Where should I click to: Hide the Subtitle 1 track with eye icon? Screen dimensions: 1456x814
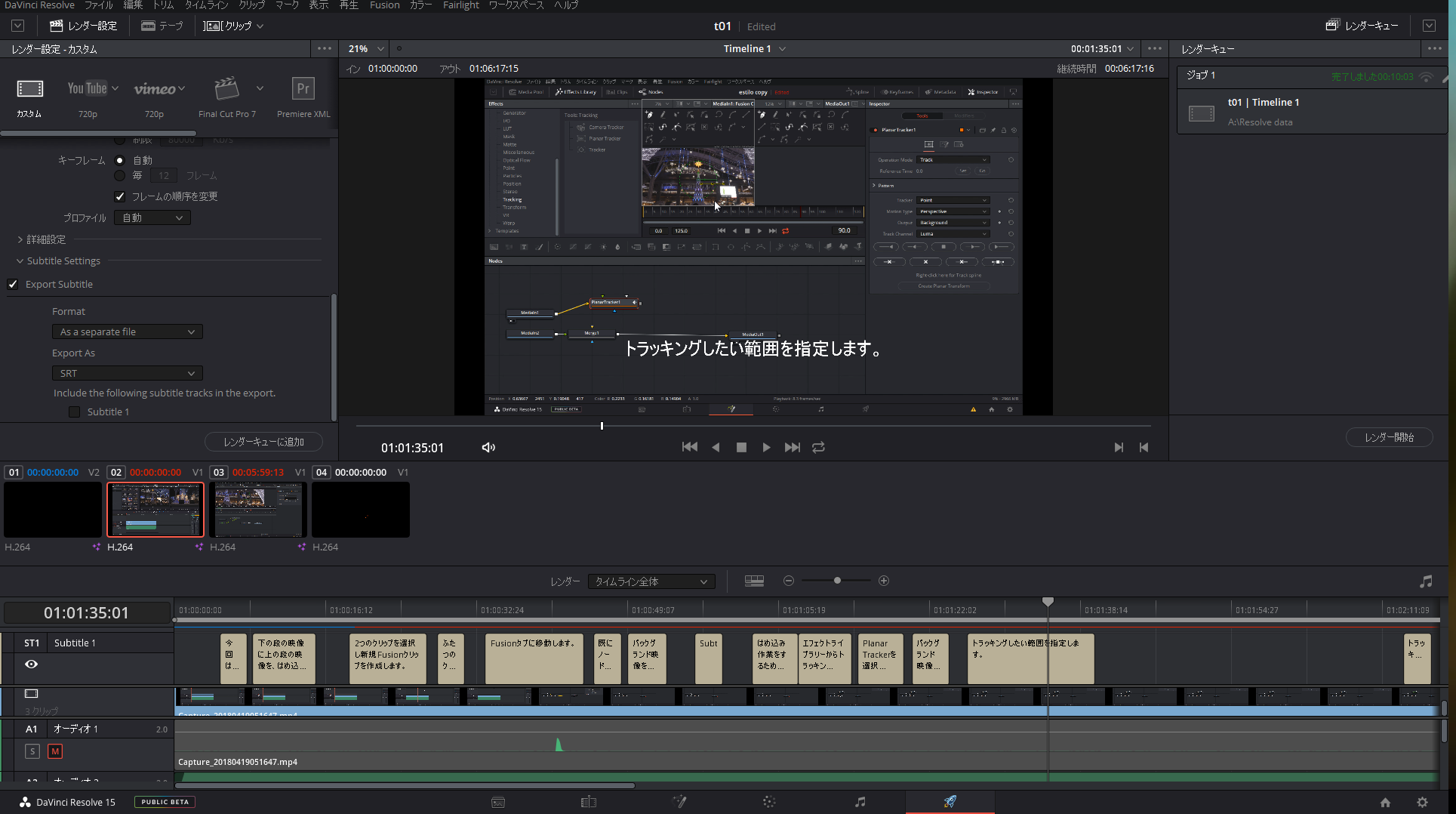click(x=31, y=664)
